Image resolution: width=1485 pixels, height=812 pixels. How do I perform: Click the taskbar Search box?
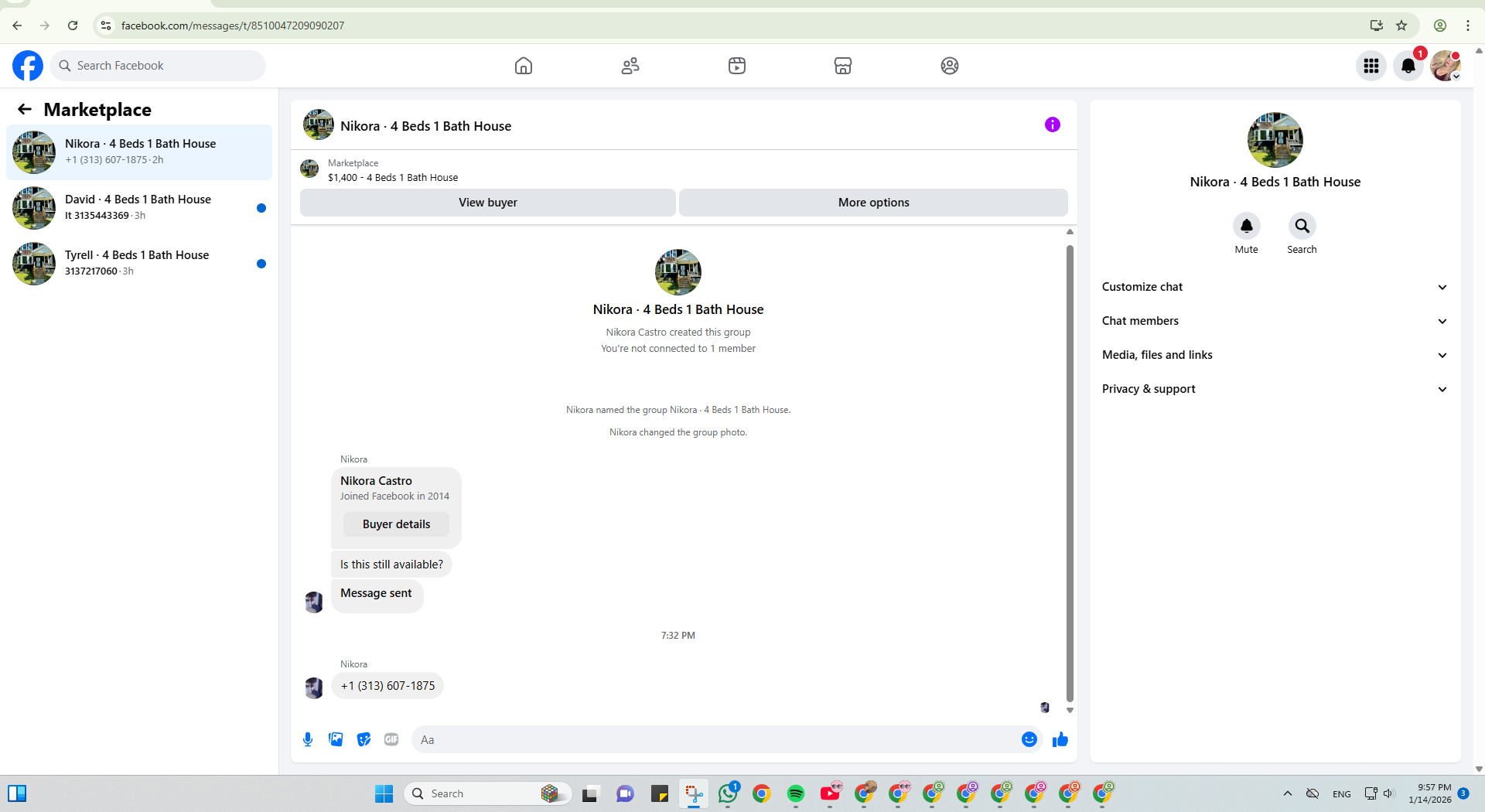pyautogui.click(x=487, y=793)
